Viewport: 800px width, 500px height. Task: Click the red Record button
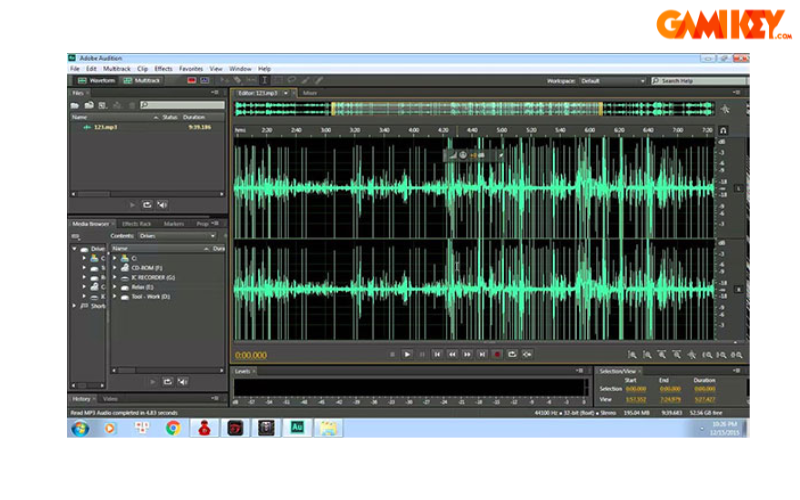tap(497, 354)
